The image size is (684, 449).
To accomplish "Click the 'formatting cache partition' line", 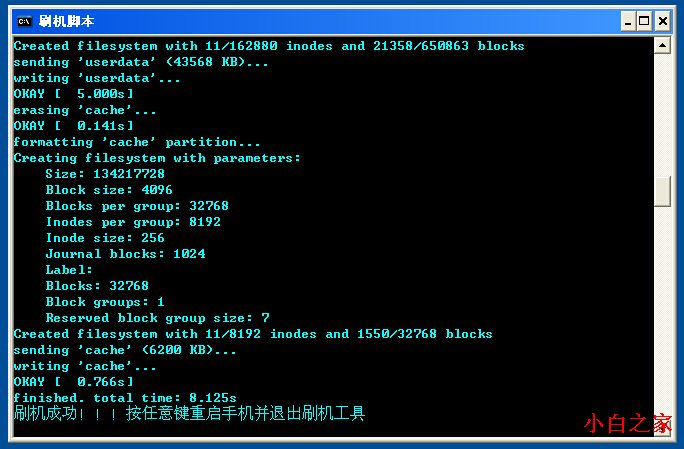I will click(x=137, y=142).
